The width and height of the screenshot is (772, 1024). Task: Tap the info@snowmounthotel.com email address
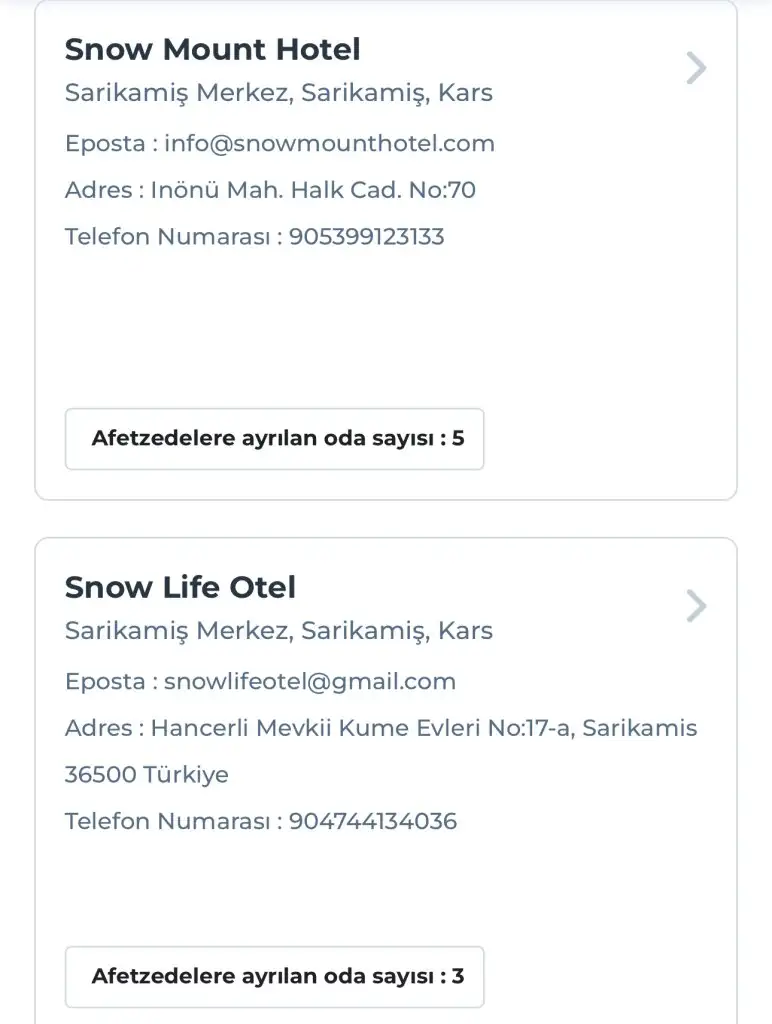tap(330, 143)
